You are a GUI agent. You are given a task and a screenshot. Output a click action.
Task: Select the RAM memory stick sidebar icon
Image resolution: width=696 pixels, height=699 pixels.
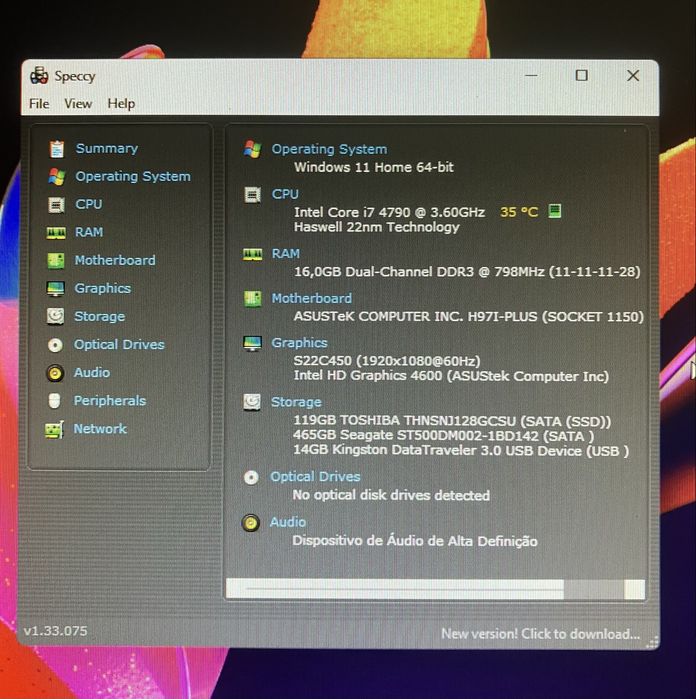[x=56, y=233]
